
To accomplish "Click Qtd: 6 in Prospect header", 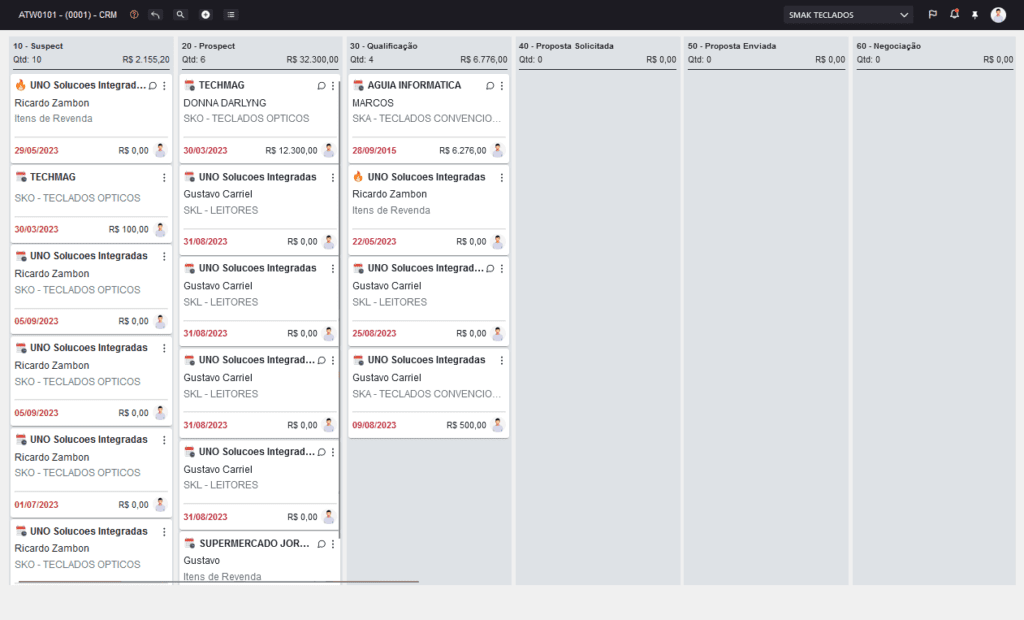I will click(x=193, y=59).
